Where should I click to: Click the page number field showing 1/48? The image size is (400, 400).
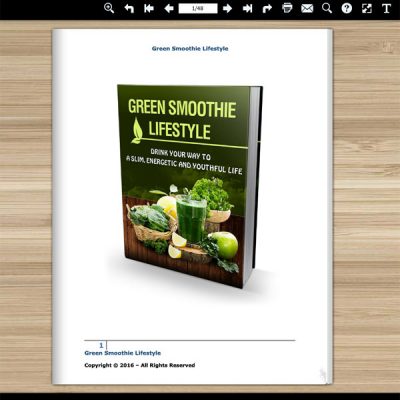pos(198,8)
